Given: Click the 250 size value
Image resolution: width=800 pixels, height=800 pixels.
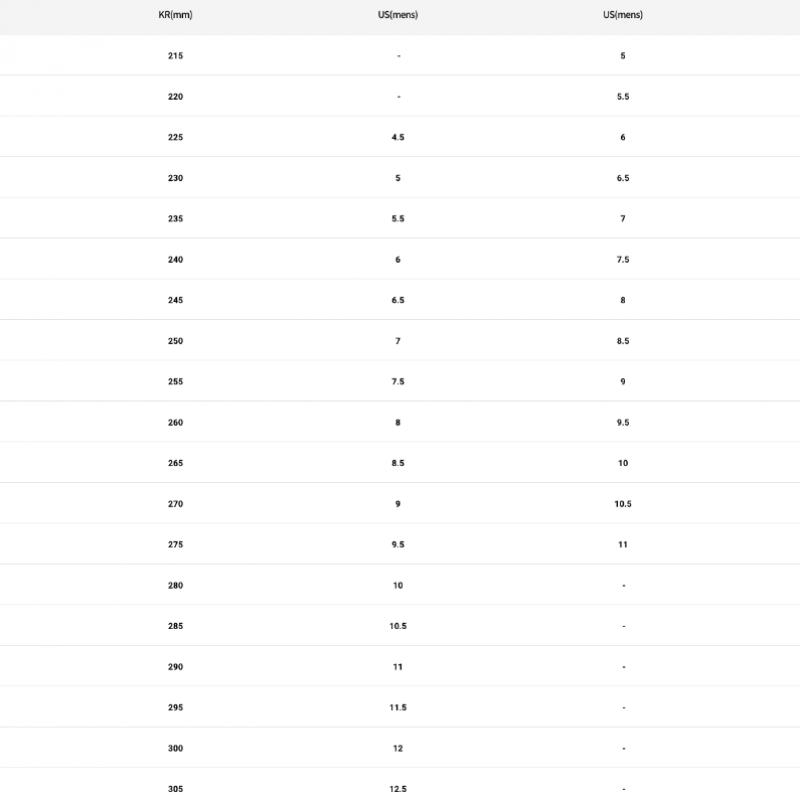Looking at the screenshot, I should coord(175,341).
